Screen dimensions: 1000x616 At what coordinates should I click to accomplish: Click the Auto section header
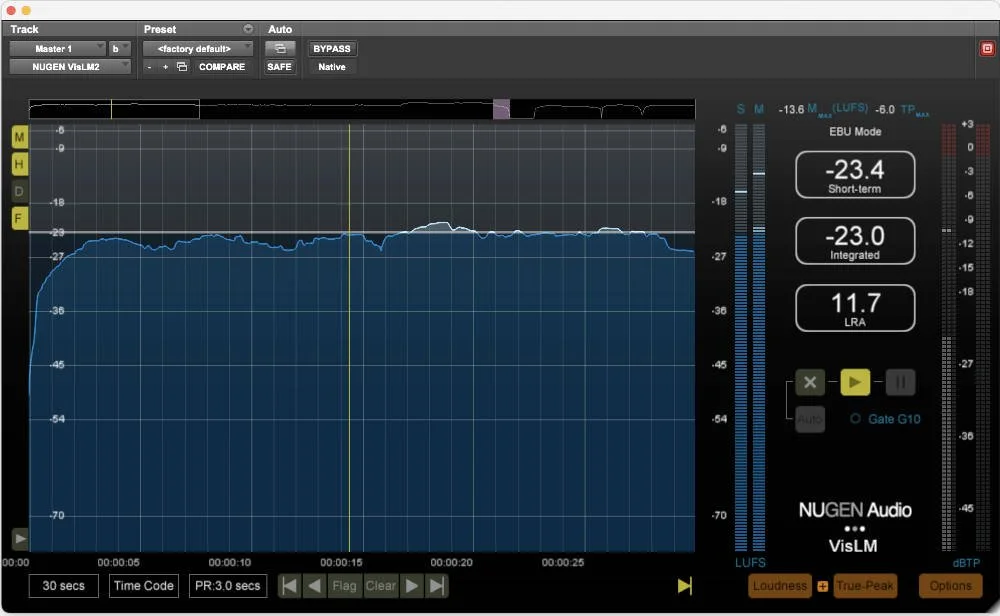tap(280, 29)
